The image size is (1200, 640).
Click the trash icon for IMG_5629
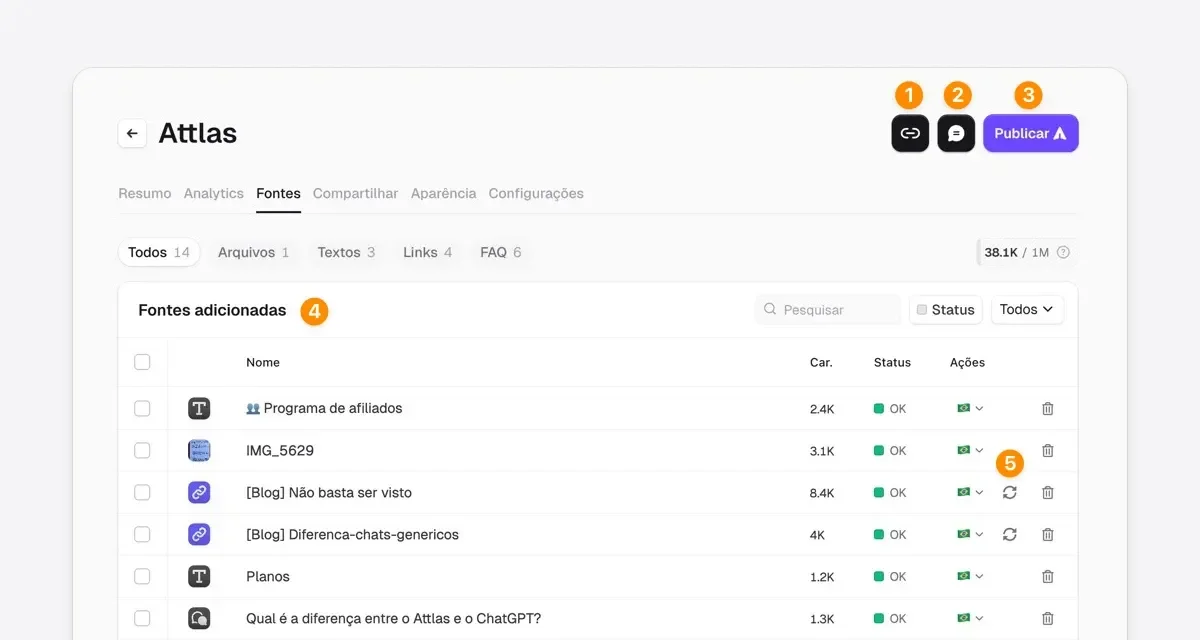coord(1047,450)
